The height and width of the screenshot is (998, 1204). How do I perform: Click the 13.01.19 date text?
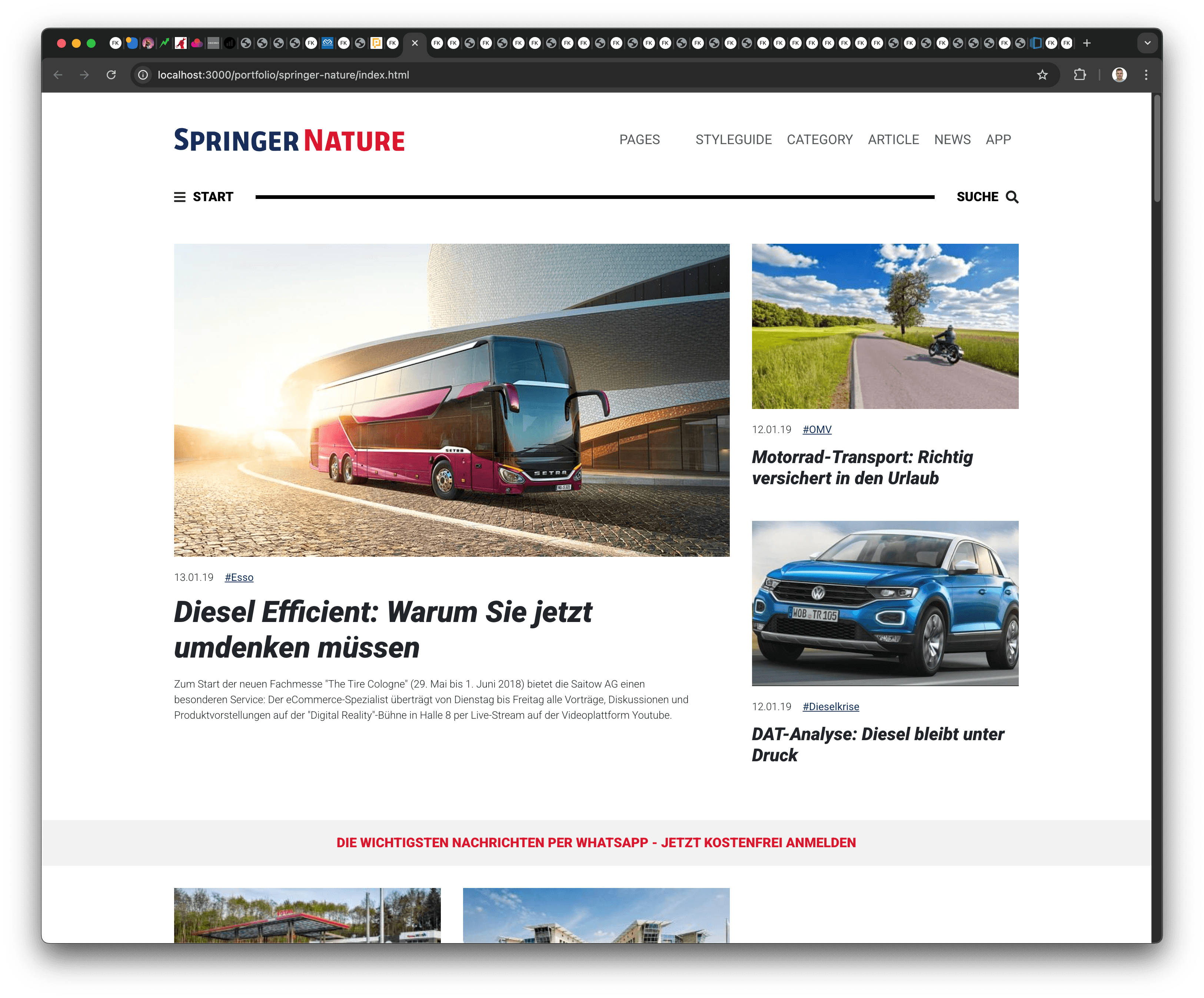(194, 577)
